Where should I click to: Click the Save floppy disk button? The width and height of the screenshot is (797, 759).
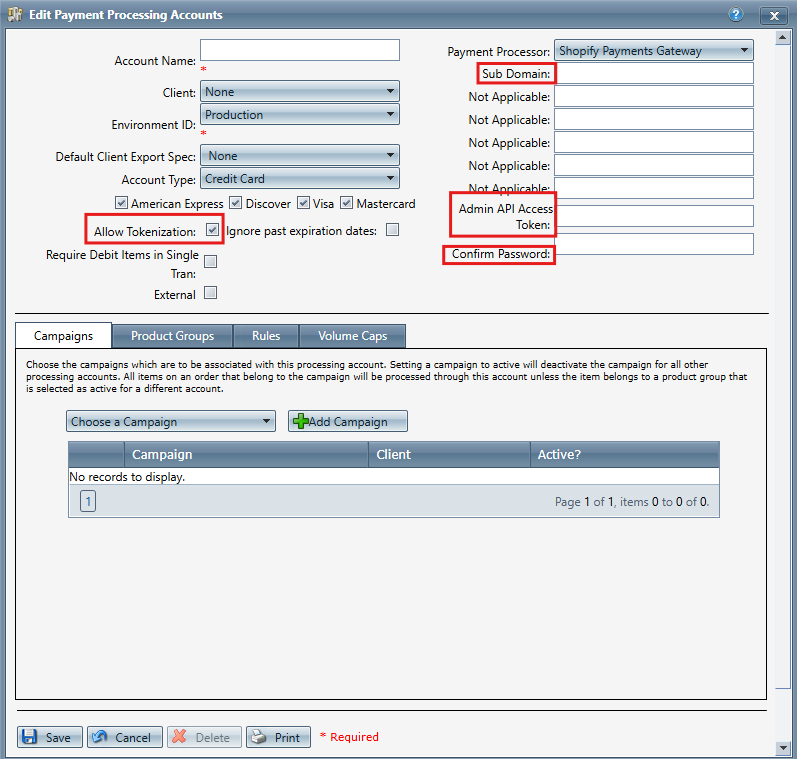[49, 737]
